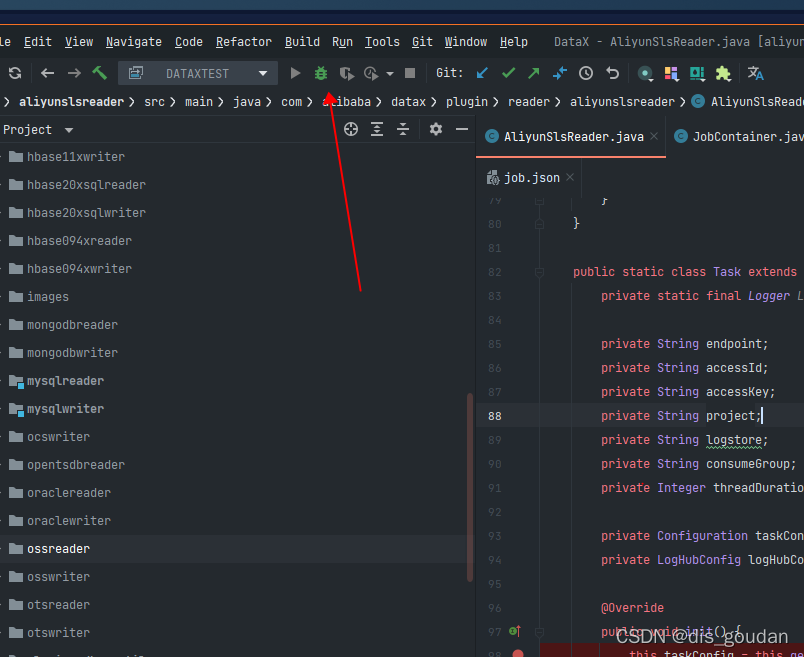Push commits with the green arrow

point(534,73)
